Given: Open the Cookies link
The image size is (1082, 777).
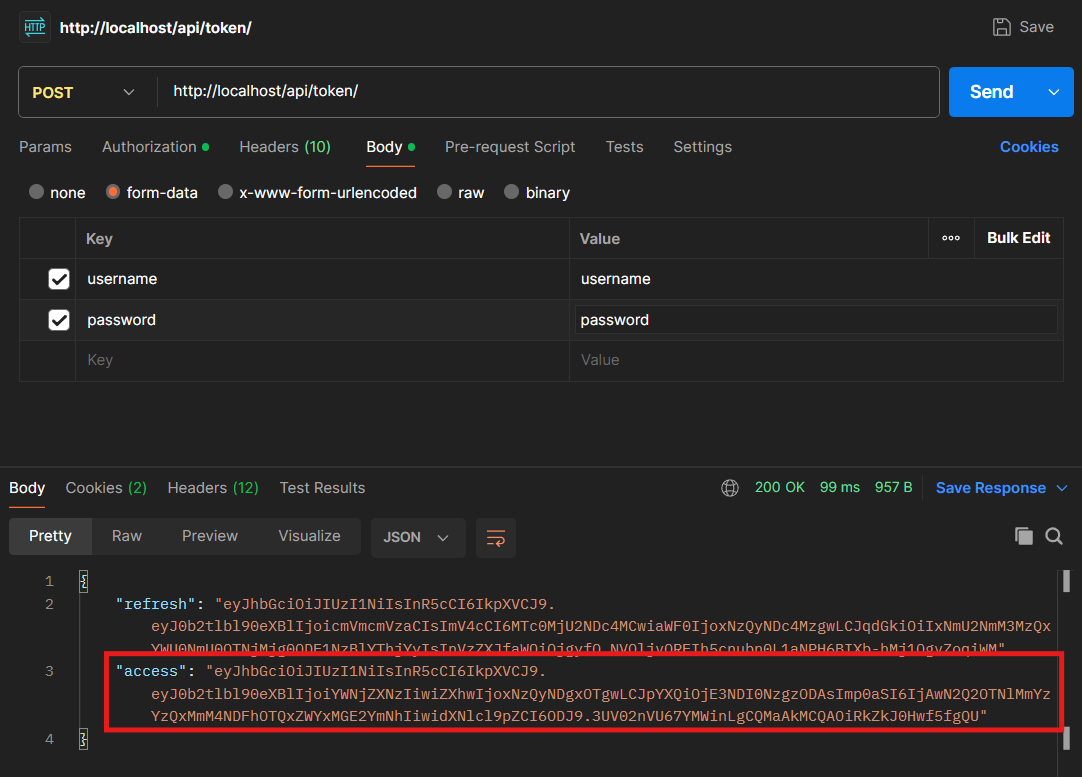Looking at the screenshot, I should [1028, 147].
